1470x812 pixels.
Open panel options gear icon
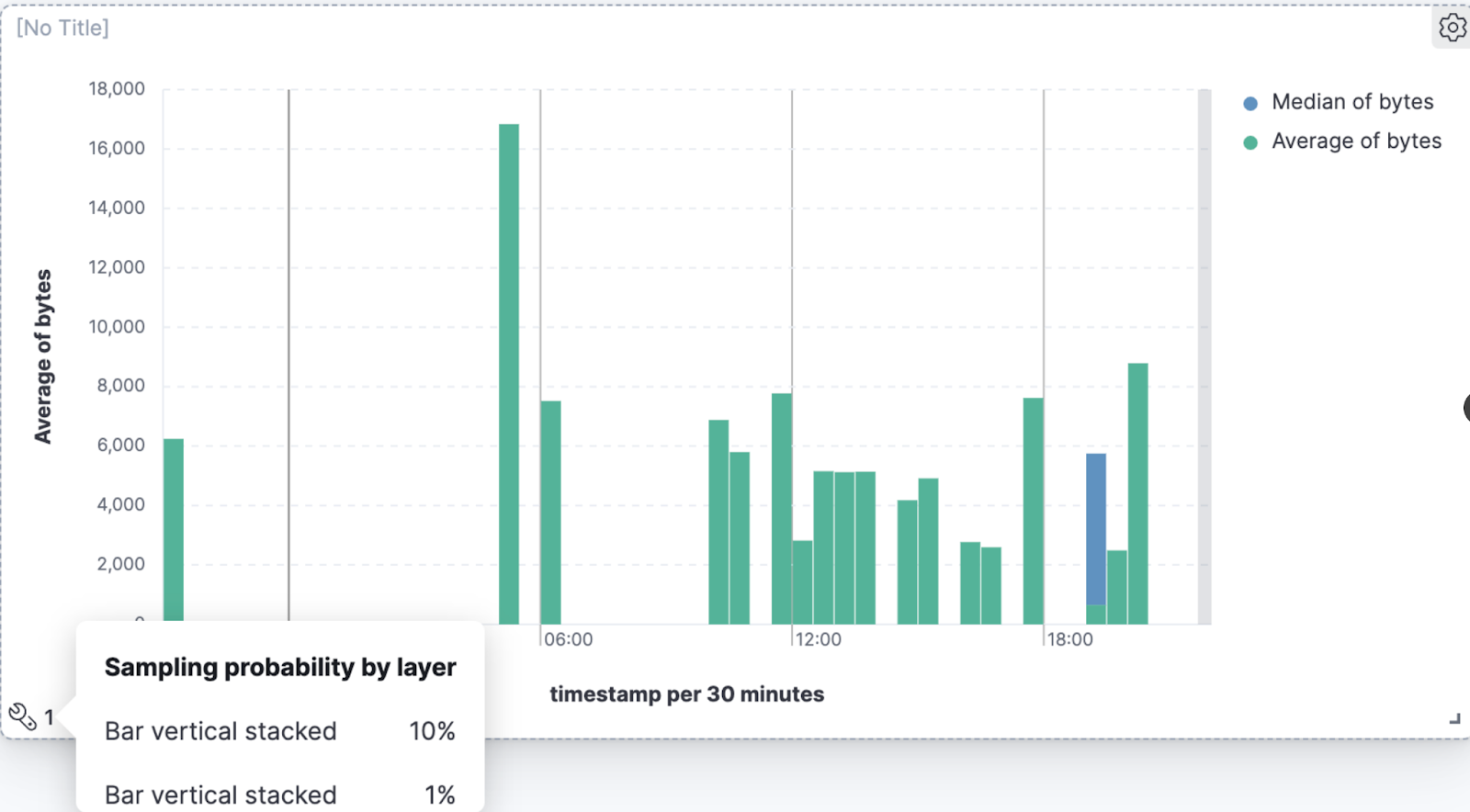click(1452, 28)
